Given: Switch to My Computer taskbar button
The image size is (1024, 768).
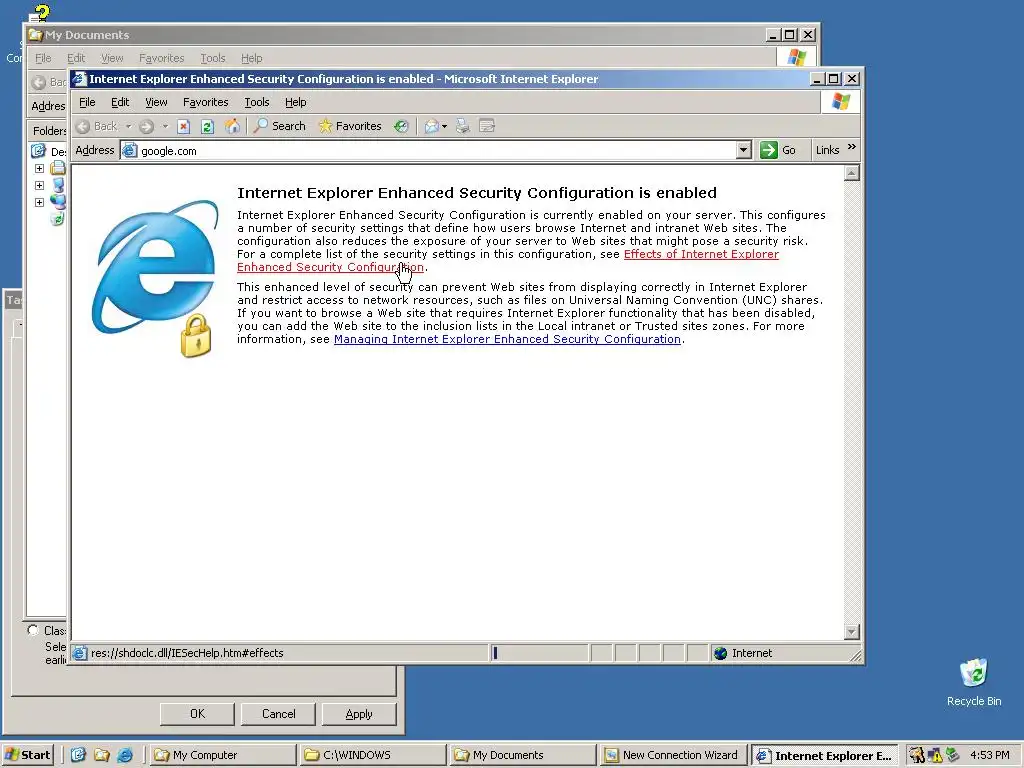Looking at the screenshot, I should click(223, 755).
